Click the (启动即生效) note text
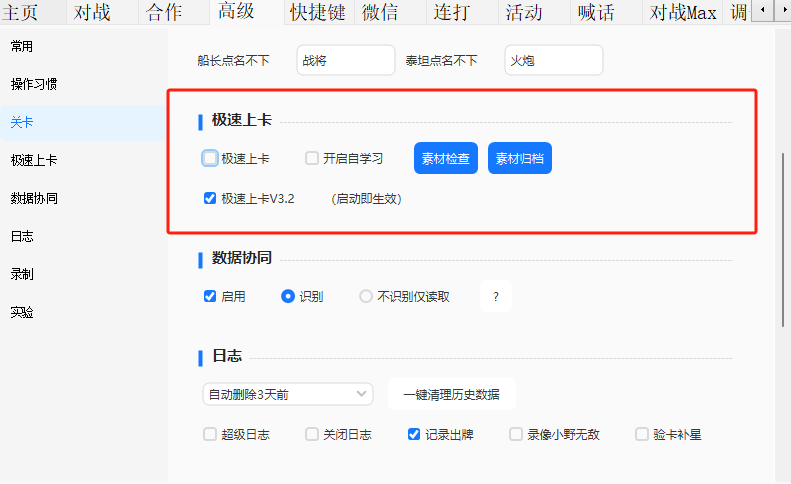This screenshot has width=791, height=484. pyautogui.click(x=366, y=199)
